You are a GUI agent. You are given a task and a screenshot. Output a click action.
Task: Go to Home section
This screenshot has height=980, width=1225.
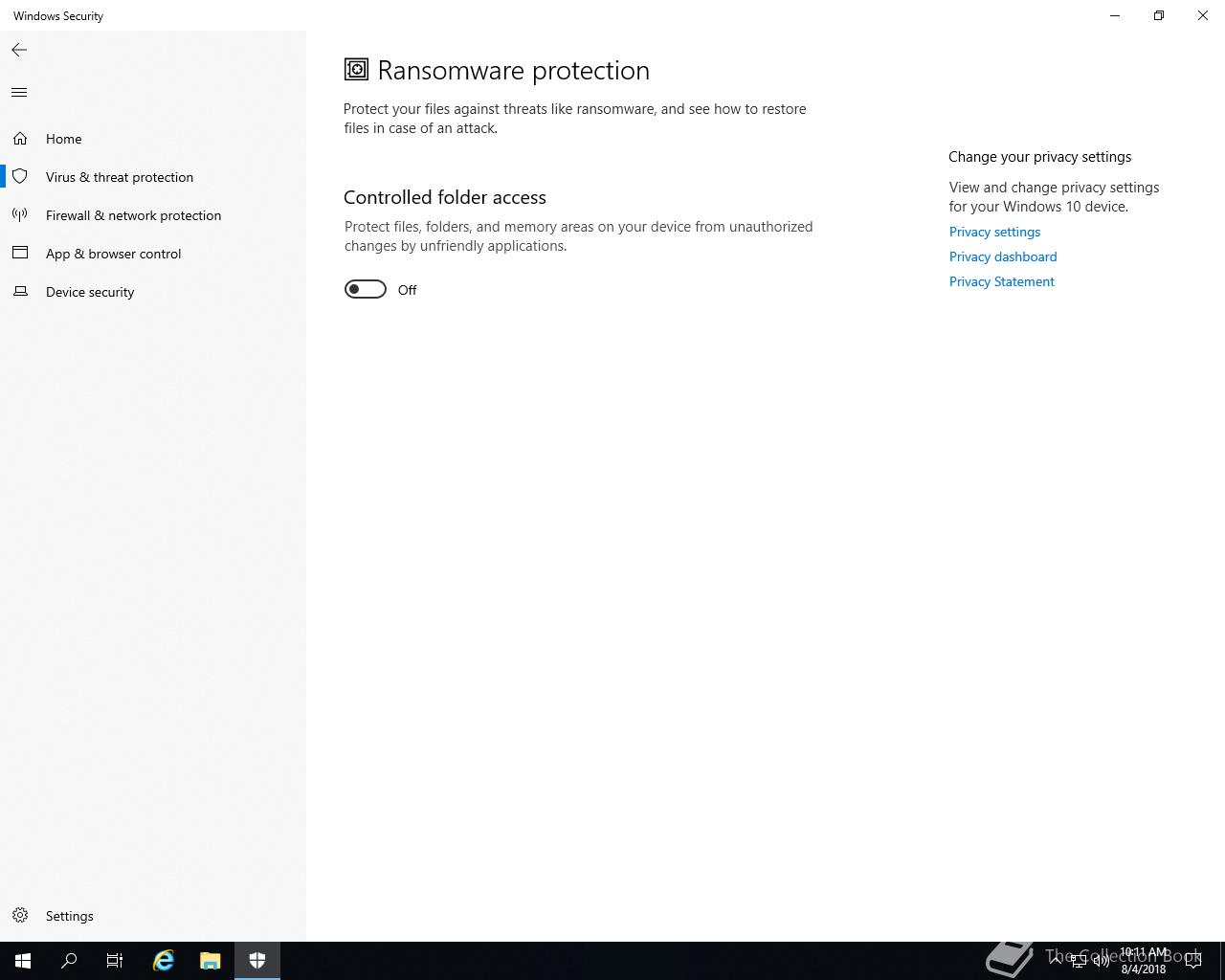[153, 139]
